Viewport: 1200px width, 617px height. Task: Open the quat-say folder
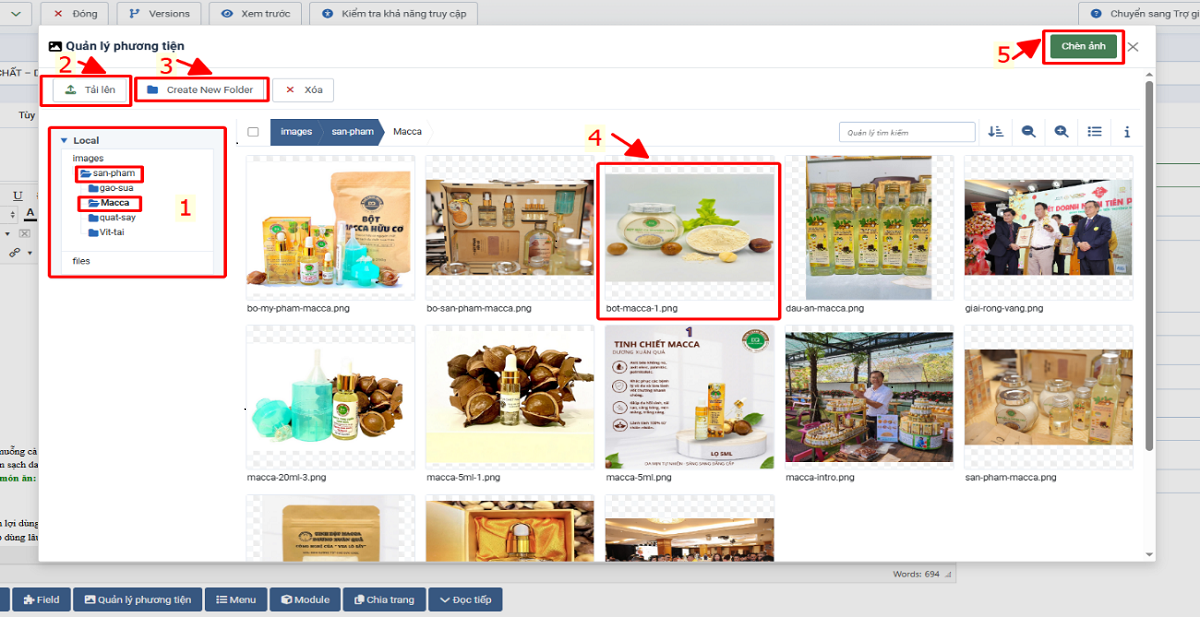click(117, 217)
